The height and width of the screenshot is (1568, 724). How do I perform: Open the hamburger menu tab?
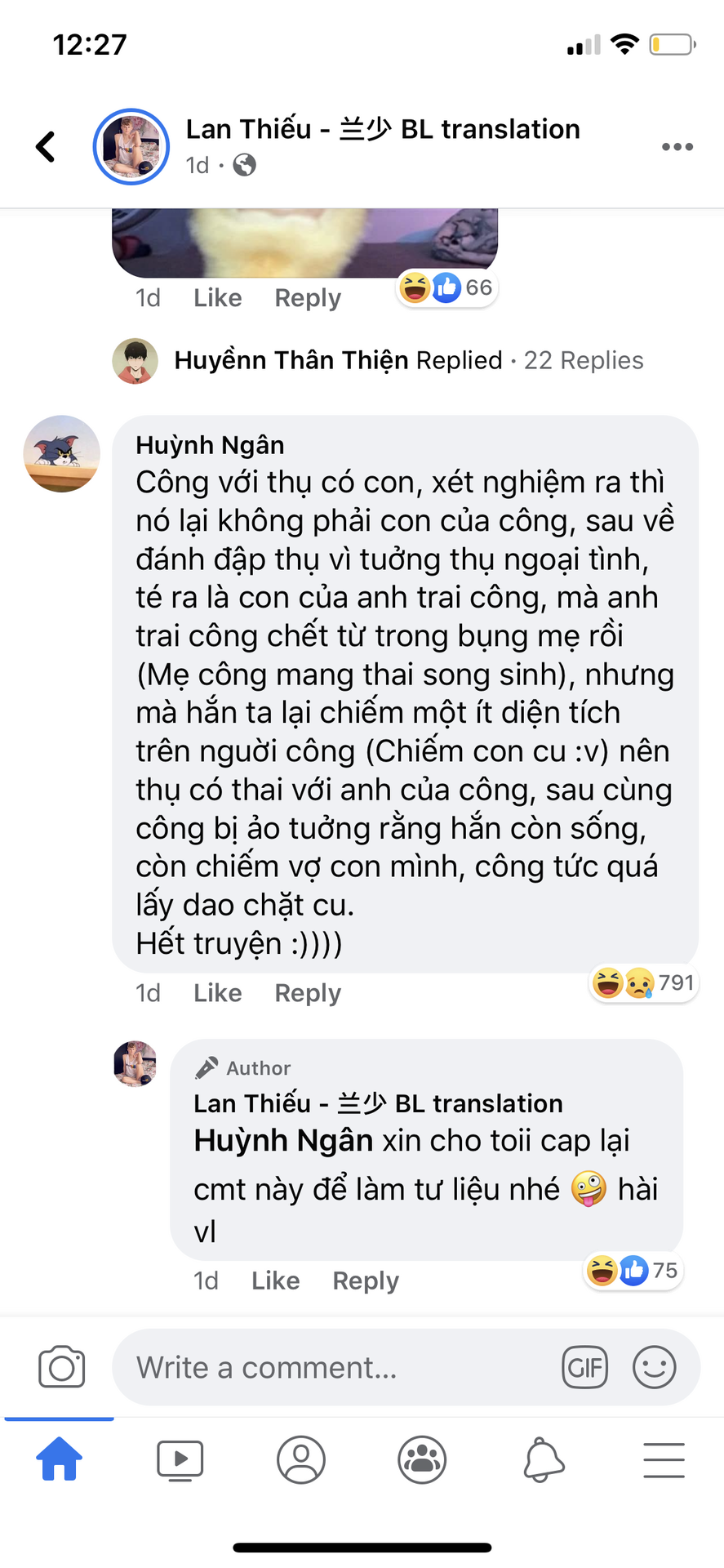664,1460
